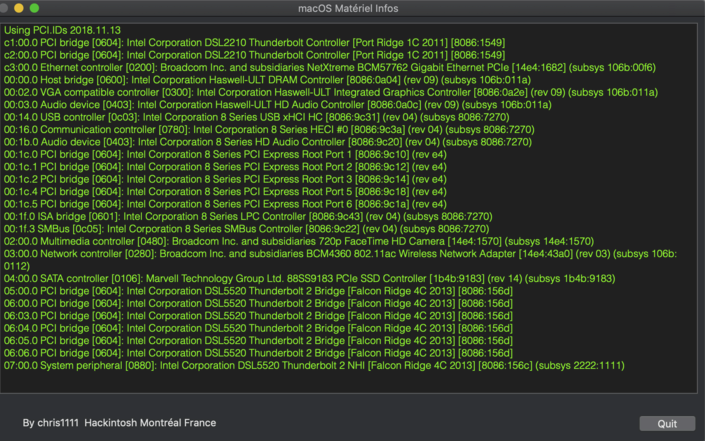Select the 06:04.0 Thunderbolt 2 Bridge line

[x=259, y=328]
